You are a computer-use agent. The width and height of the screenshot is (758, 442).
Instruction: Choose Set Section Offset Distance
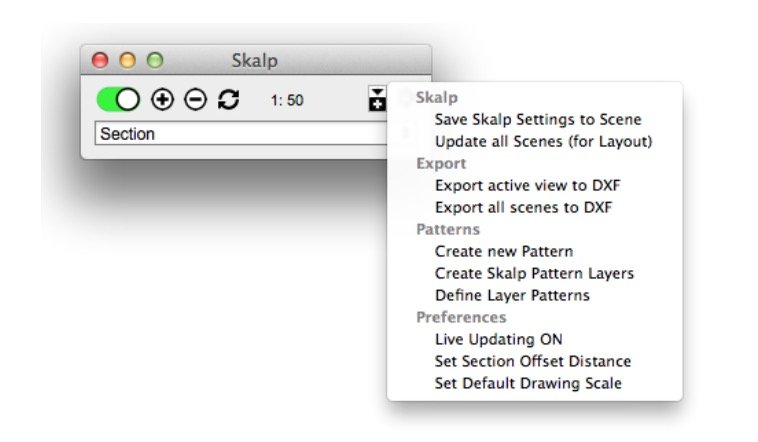coord(533,361)
